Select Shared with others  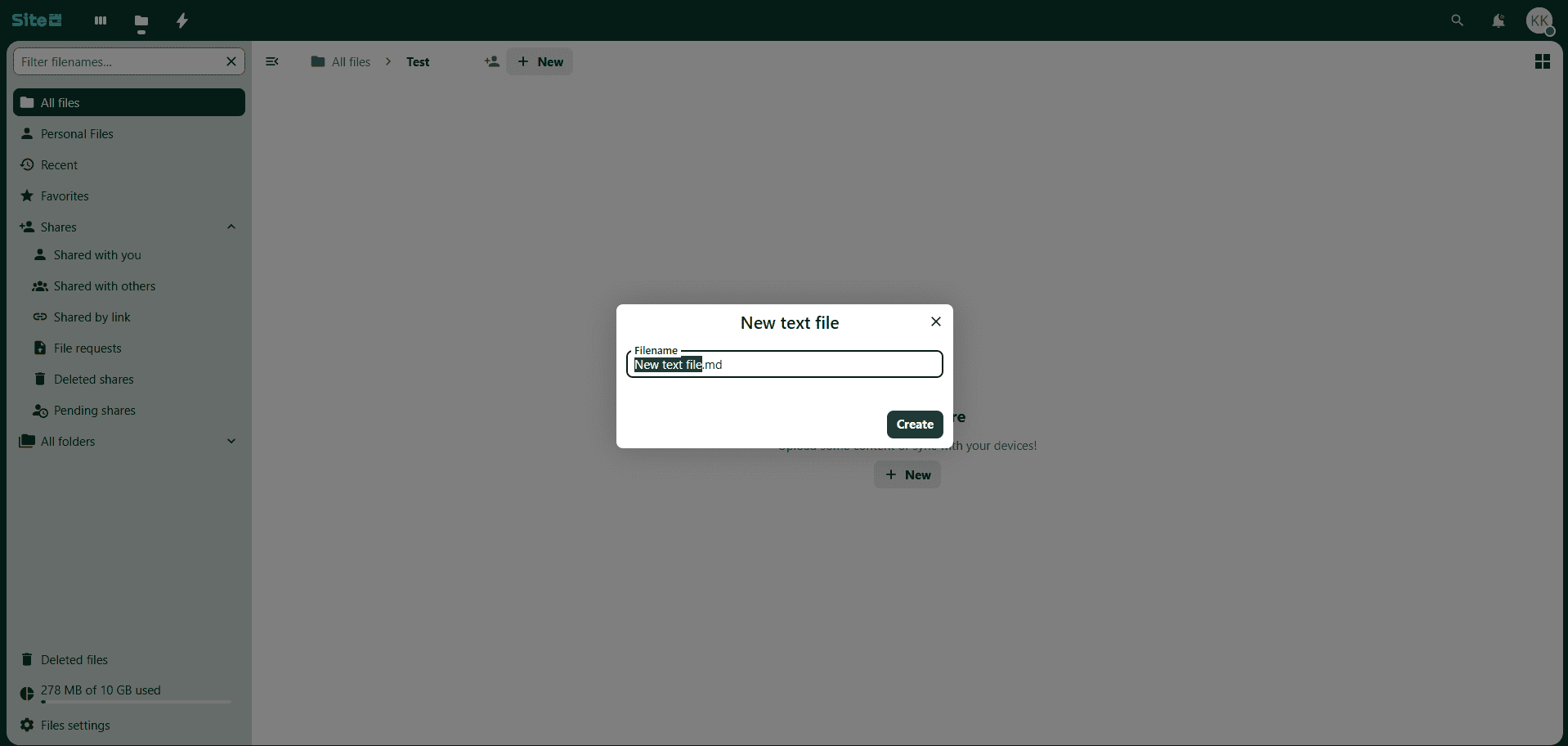pos(104,286)
